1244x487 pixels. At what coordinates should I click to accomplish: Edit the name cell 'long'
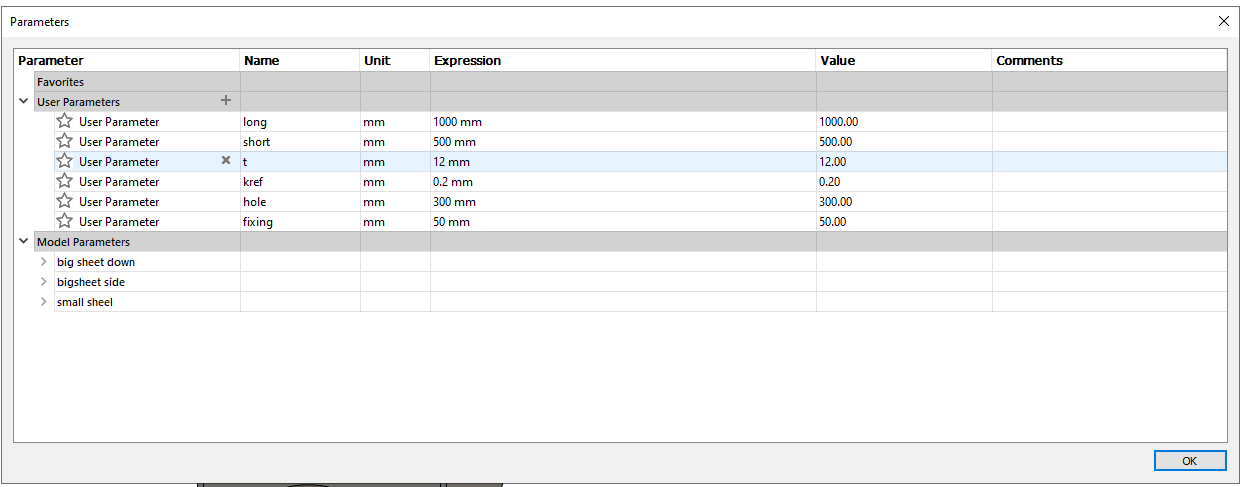[x=300, y=121]
